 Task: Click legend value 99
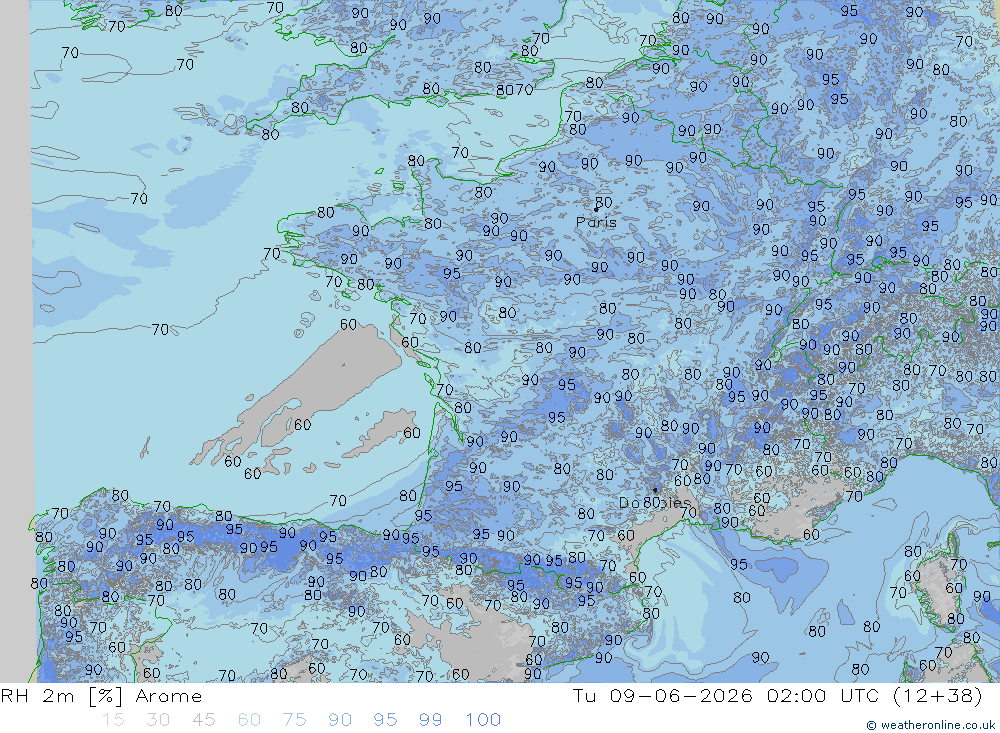pos(430,720)
